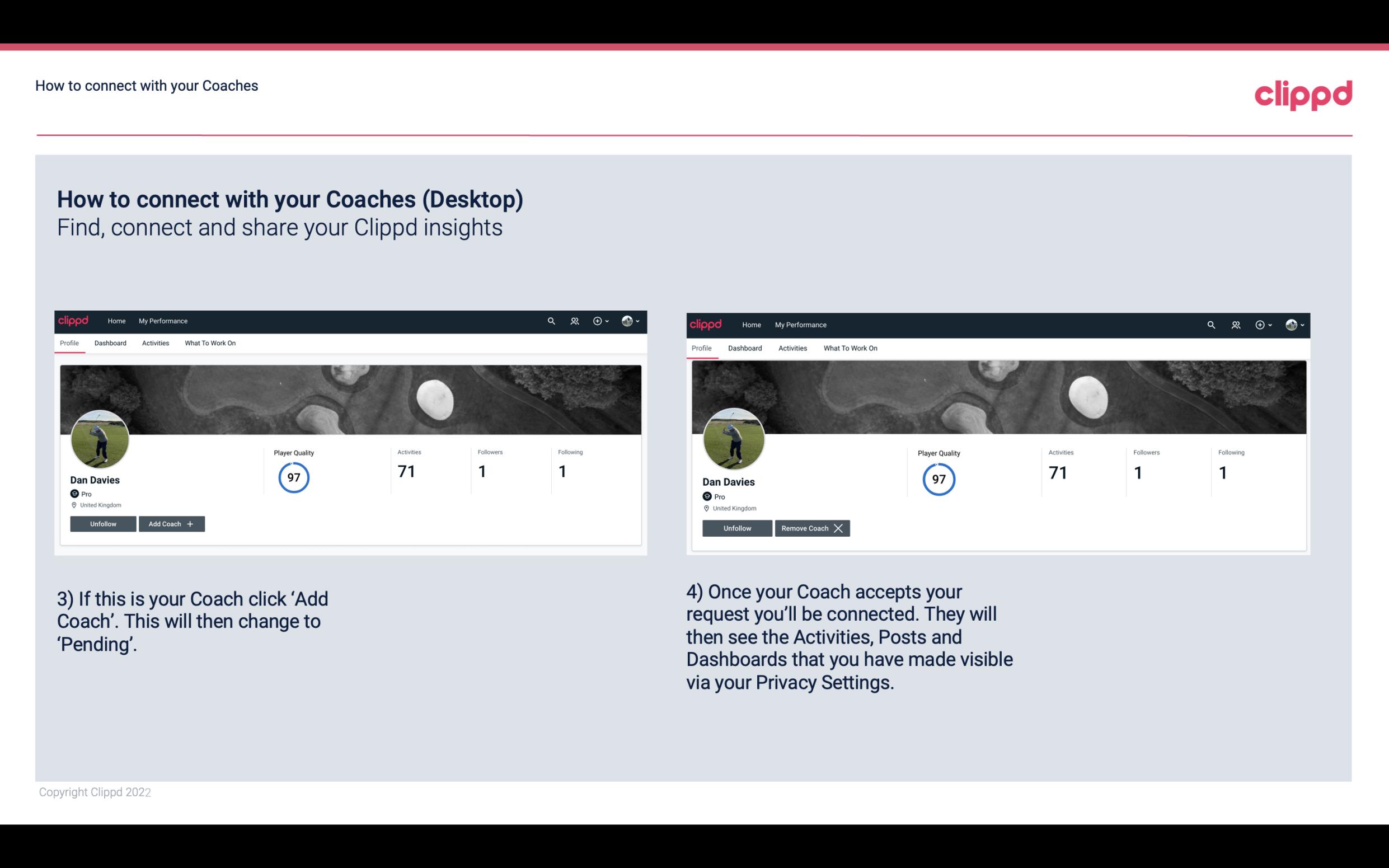The width and height of the screenshot is (1389, 868).
Task: Click the Clippd logo in second interface
Action: click(706, 323)
